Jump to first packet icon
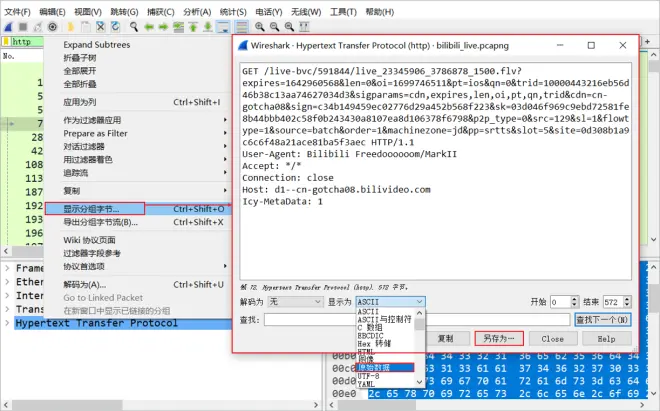The height and width of the screenshot is (411, 660). pos(193,27)
